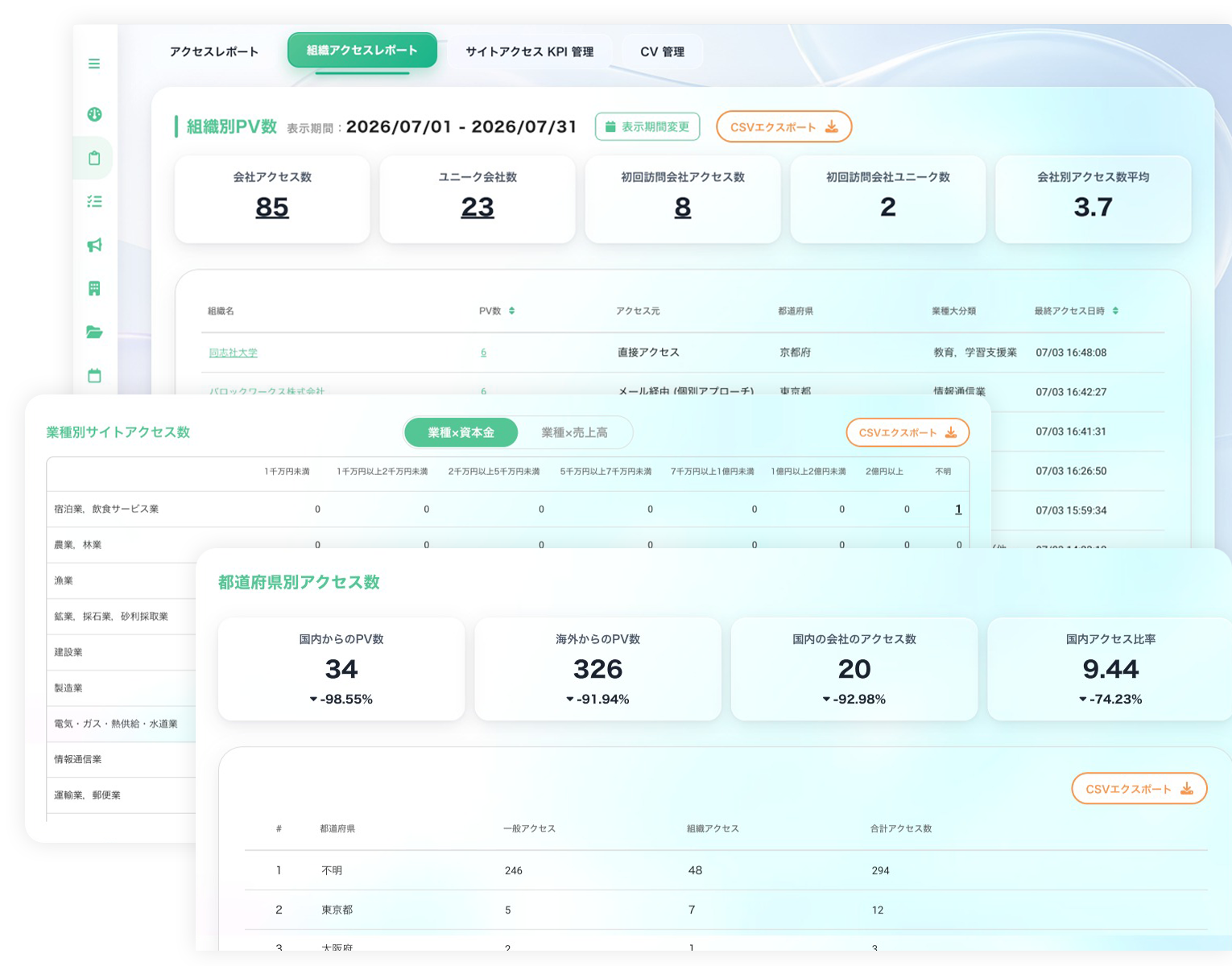The height and width of the screenshot is (966, 1232).
Task: Click the 直接アクセス cell
Action: pos(648,353)
